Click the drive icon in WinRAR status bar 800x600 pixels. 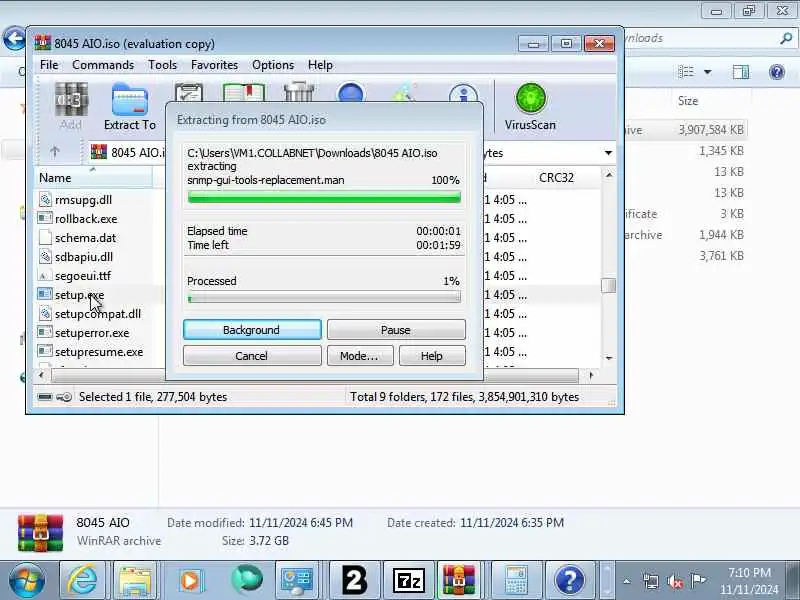[45, 397]
